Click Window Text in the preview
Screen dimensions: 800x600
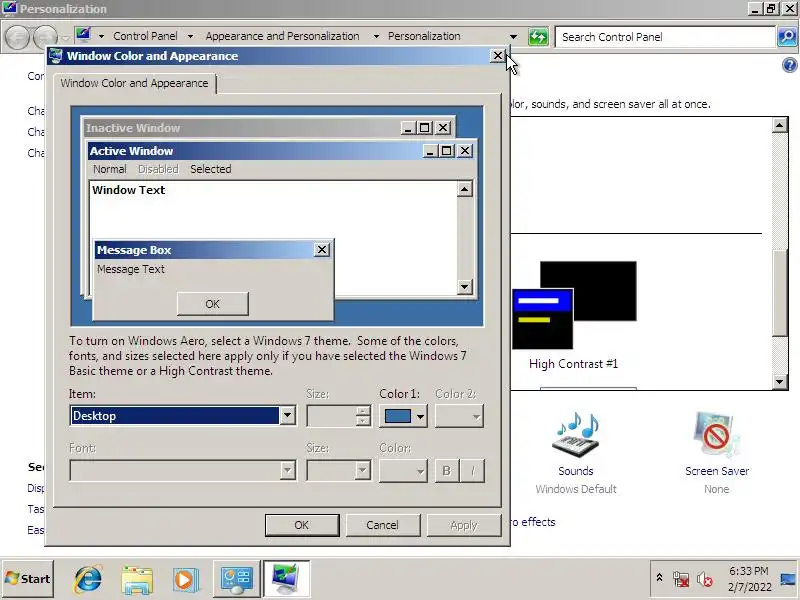coord(129,190)
